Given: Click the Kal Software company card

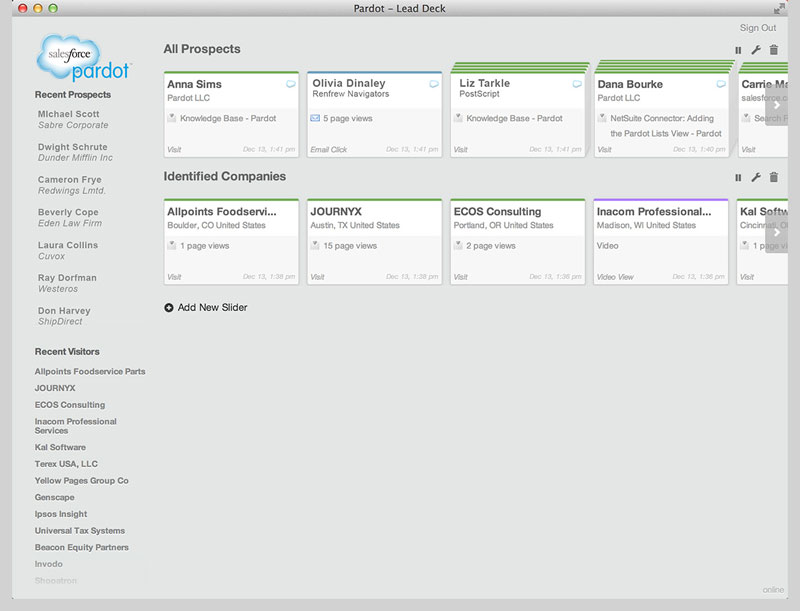Looking at the screenshot, I should point(763,242).
